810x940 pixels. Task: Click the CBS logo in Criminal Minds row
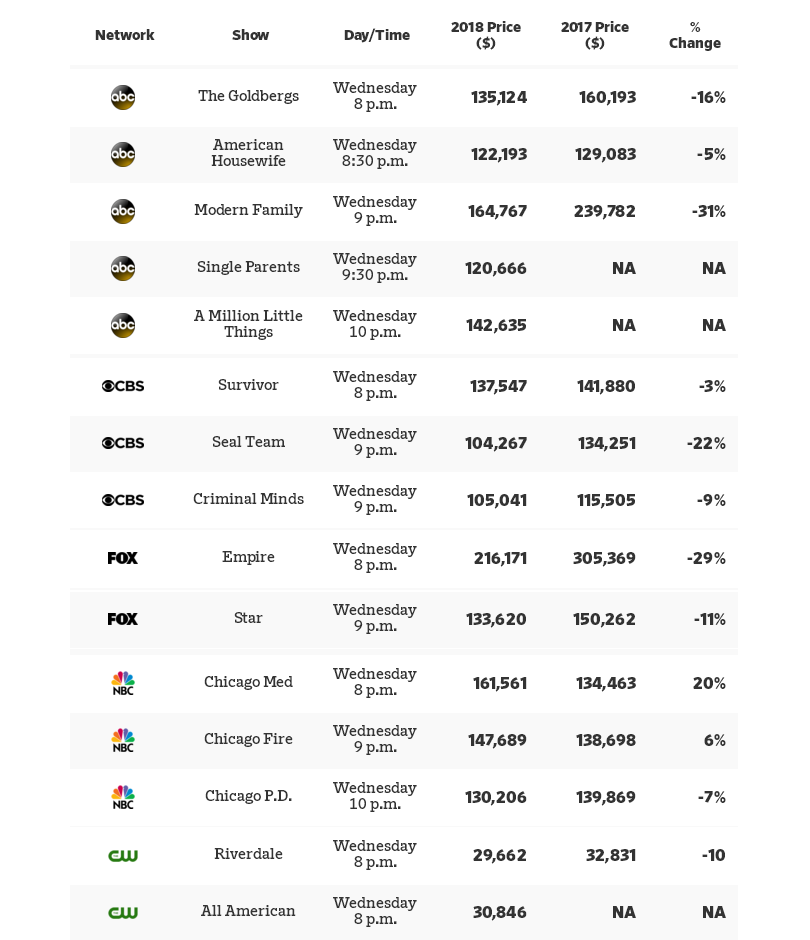click(123, 500)
